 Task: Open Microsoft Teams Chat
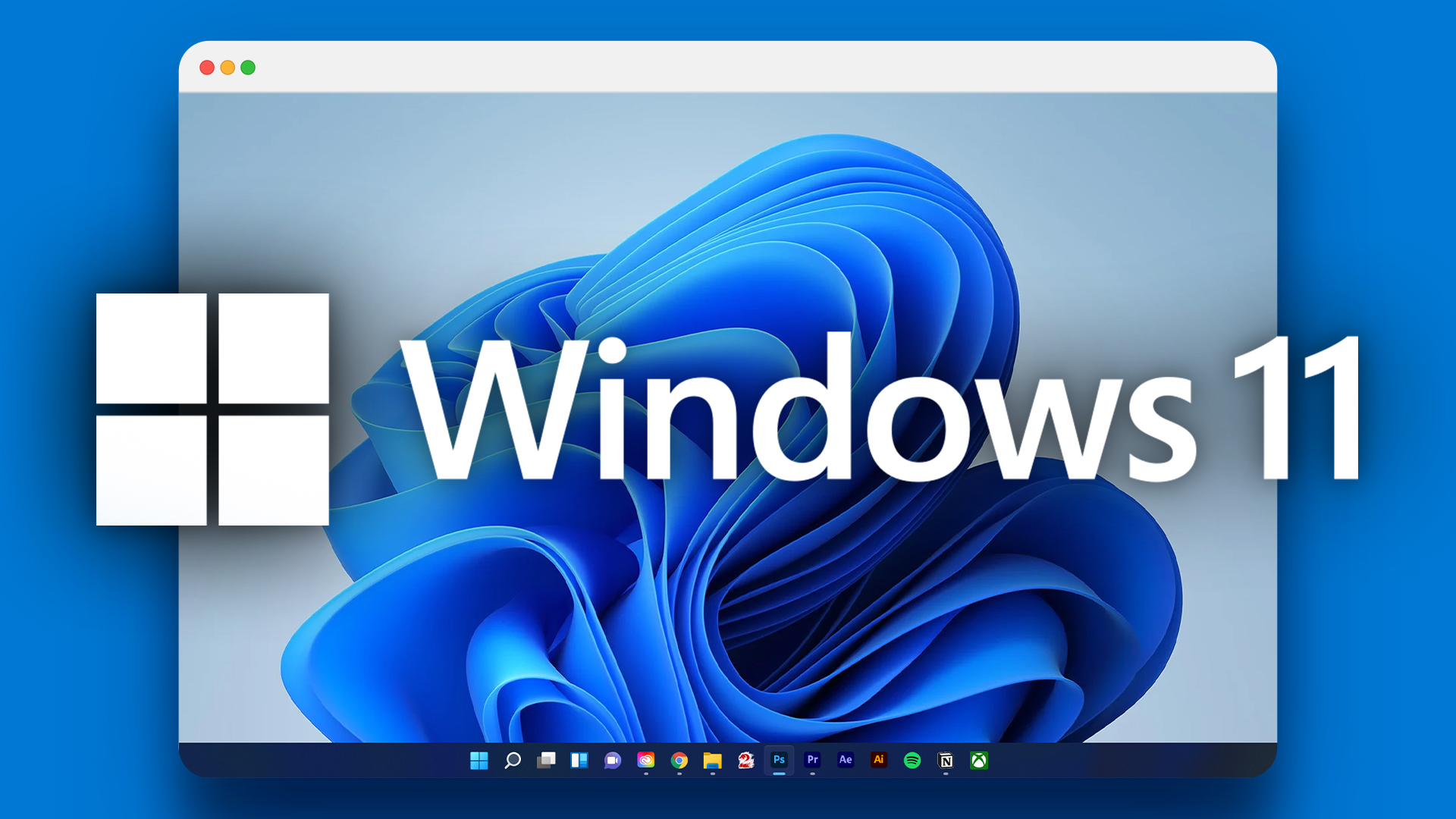pyautogui.click(x=613, y=761)
